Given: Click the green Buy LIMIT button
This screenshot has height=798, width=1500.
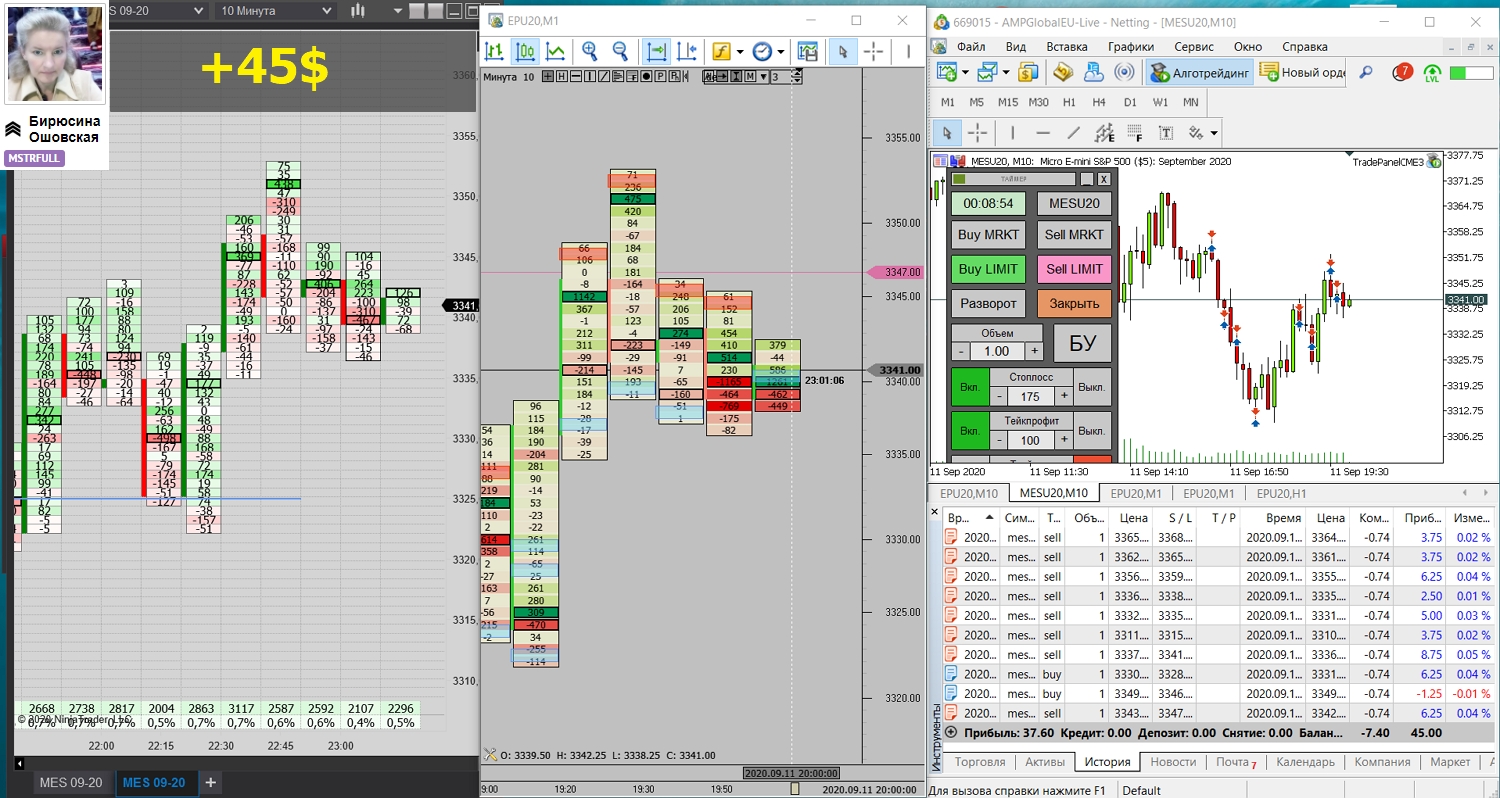Looking at the screenshot, I should pos(988,269).
